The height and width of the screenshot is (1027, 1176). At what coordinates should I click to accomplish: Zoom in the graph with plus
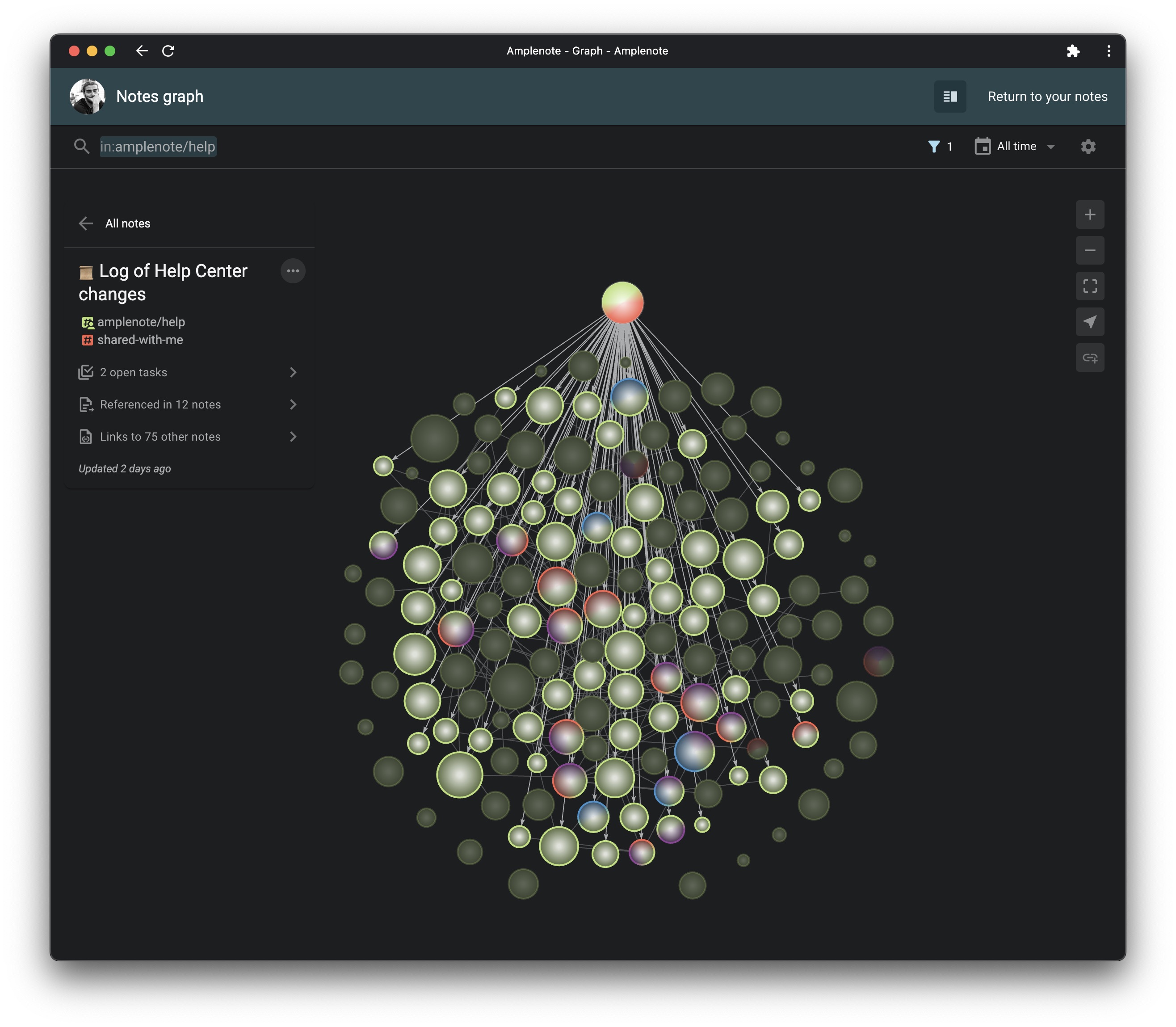[1089, 215]
